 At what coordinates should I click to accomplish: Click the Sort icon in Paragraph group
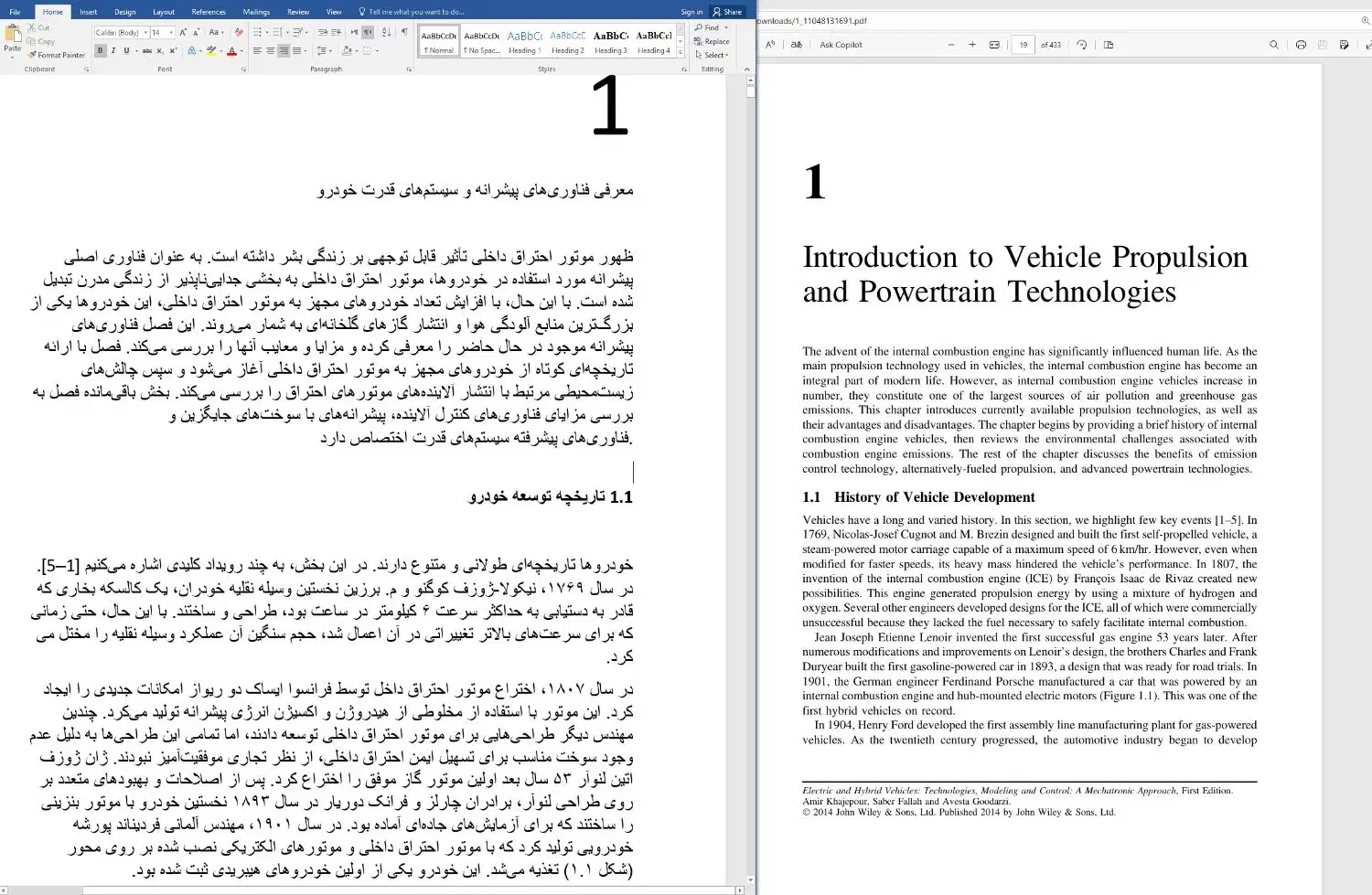click(x=387, y=31)
